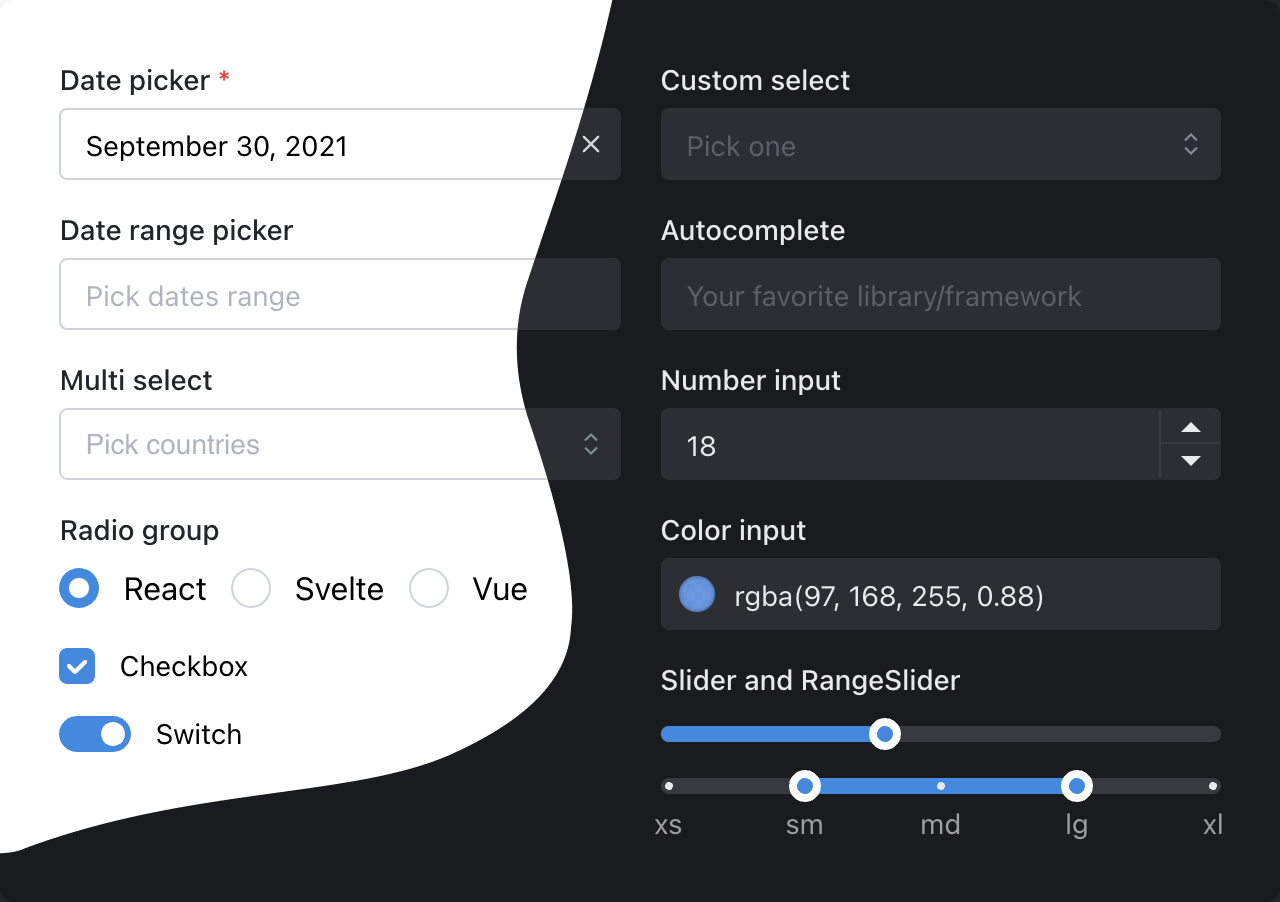
Task: Click the xl mark label under RangeSlider
Action: (1212, 825)
